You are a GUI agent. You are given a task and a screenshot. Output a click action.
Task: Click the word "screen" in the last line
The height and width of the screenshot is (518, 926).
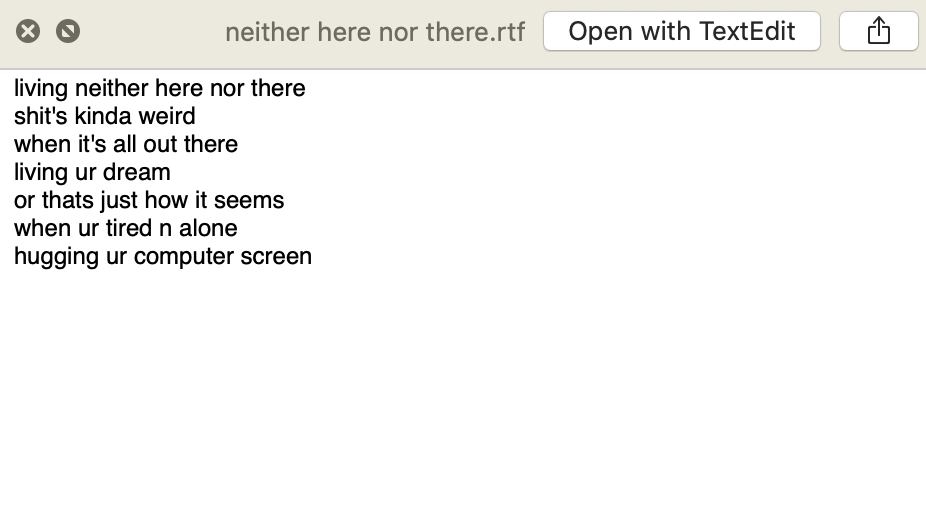click(275, 256)
